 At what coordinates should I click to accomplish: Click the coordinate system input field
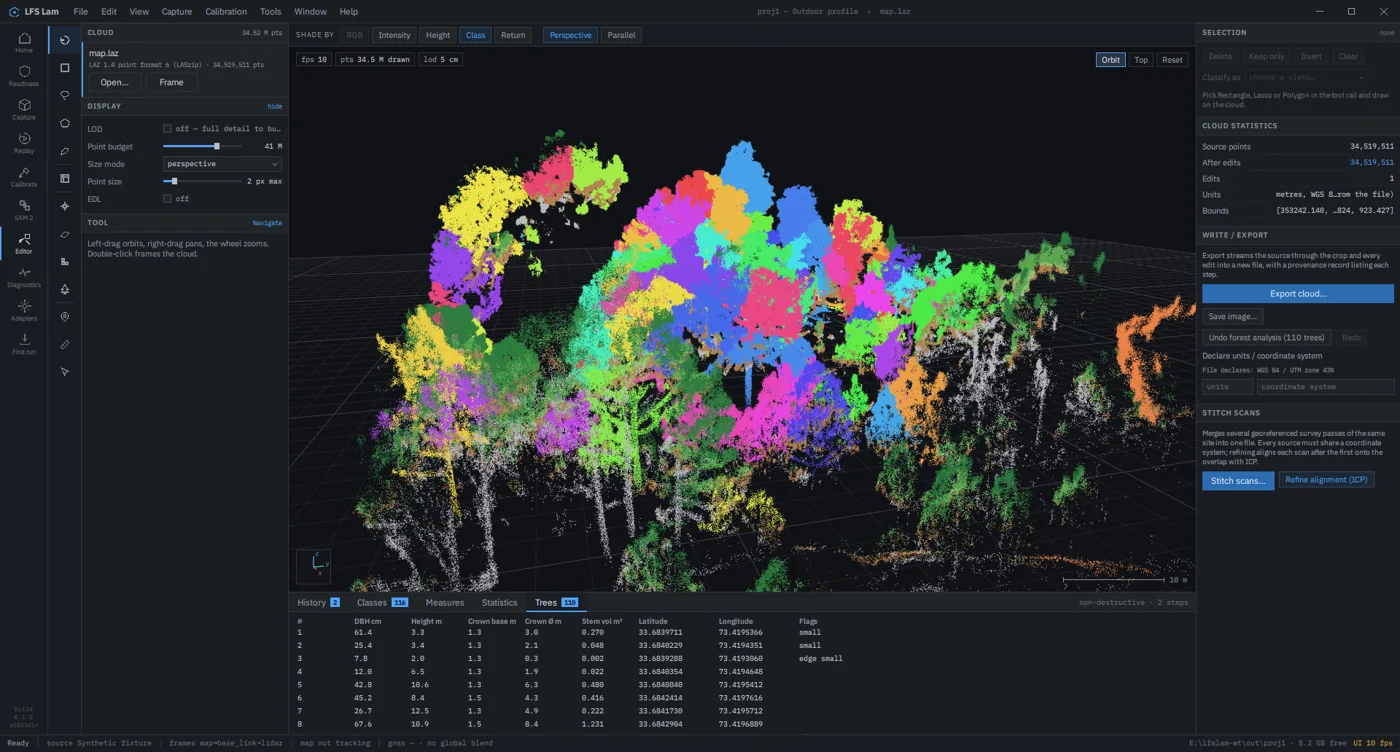tap(1325, 387)
